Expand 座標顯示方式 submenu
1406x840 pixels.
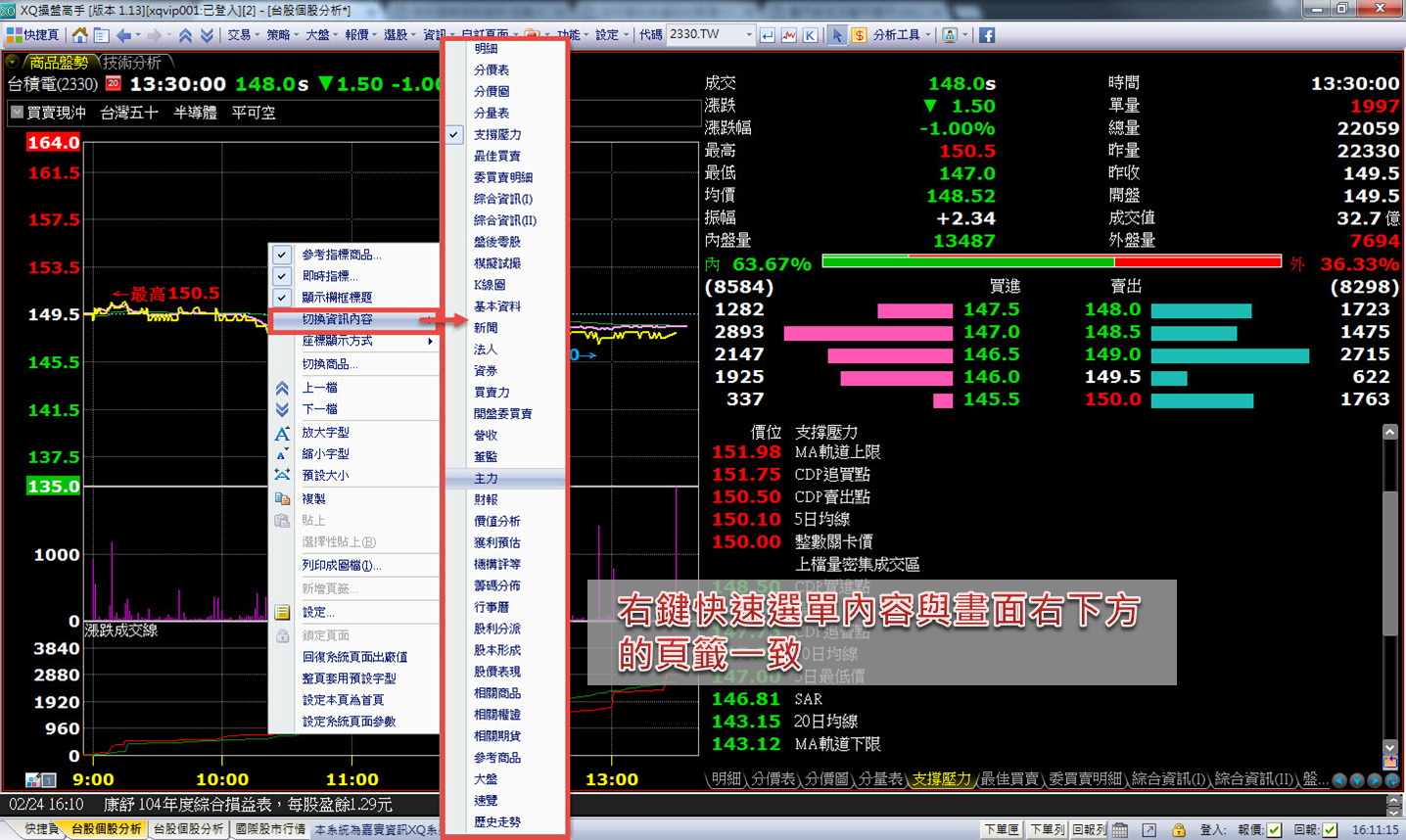point(353,341)
